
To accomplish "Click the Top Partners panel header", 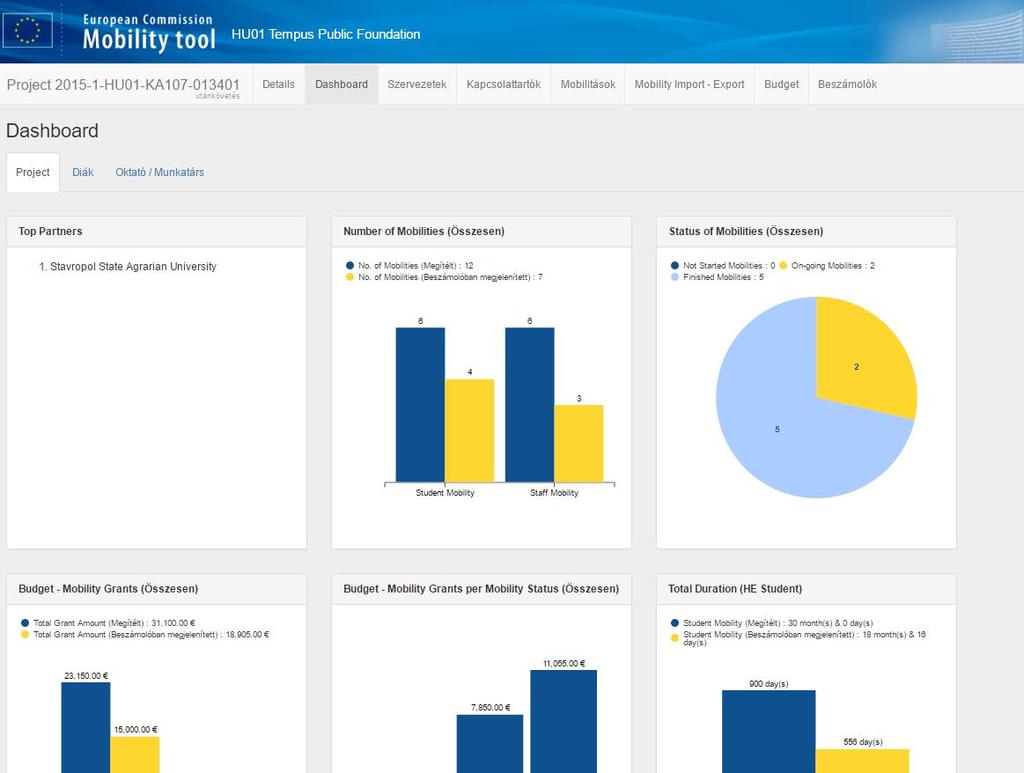I will click(x=157, y=232).
